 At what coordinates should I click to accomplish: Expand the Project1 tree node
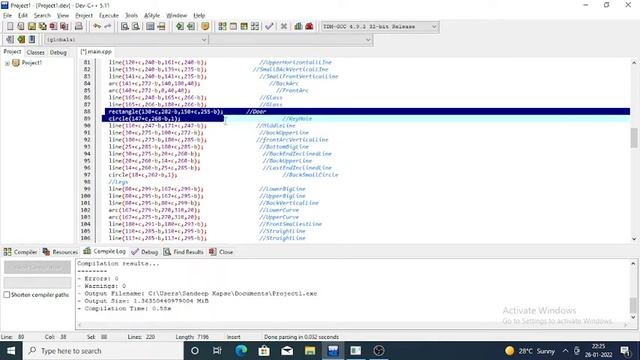pos(7,63)
